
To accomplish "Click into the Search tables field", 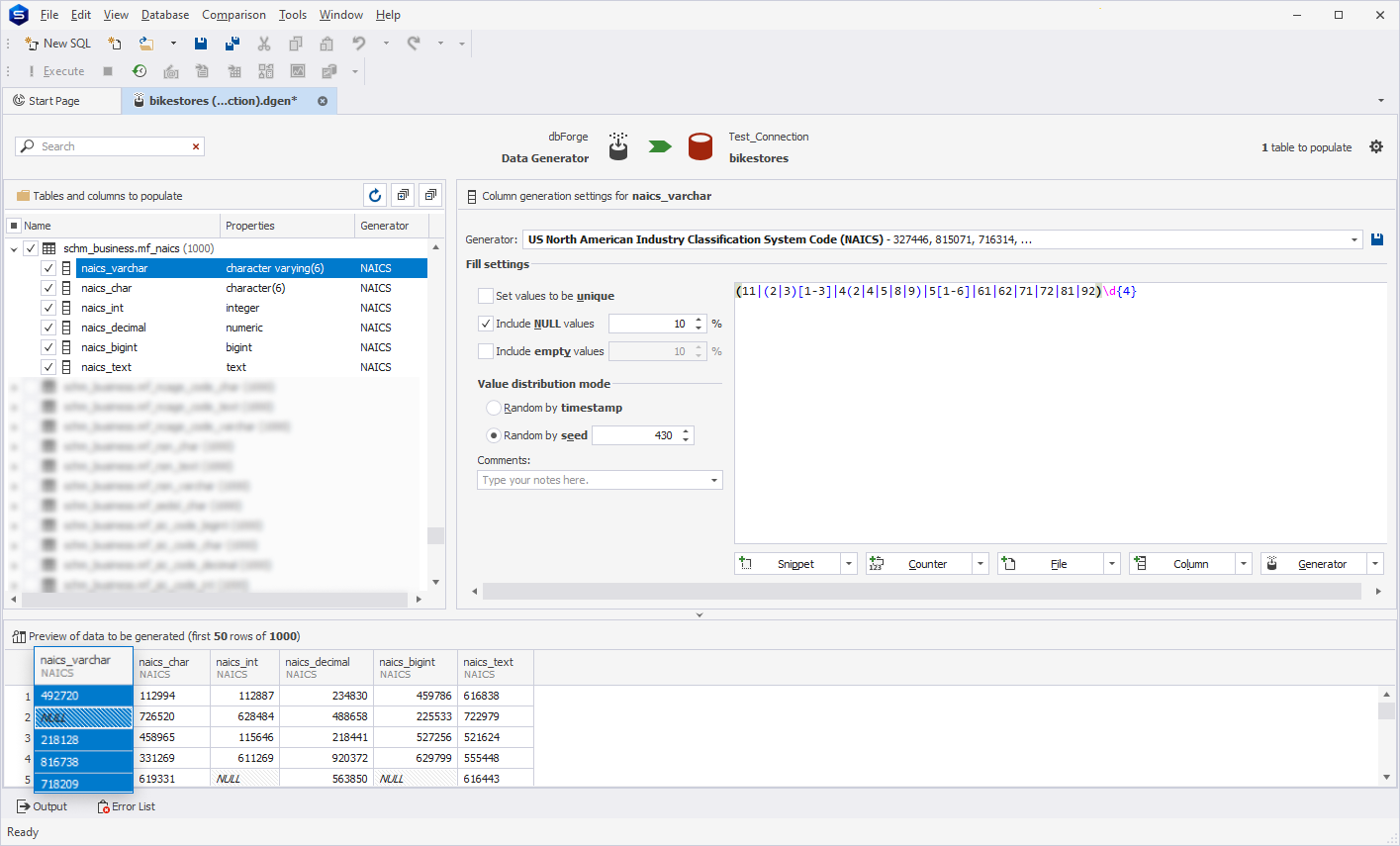I will click(112, 146).
